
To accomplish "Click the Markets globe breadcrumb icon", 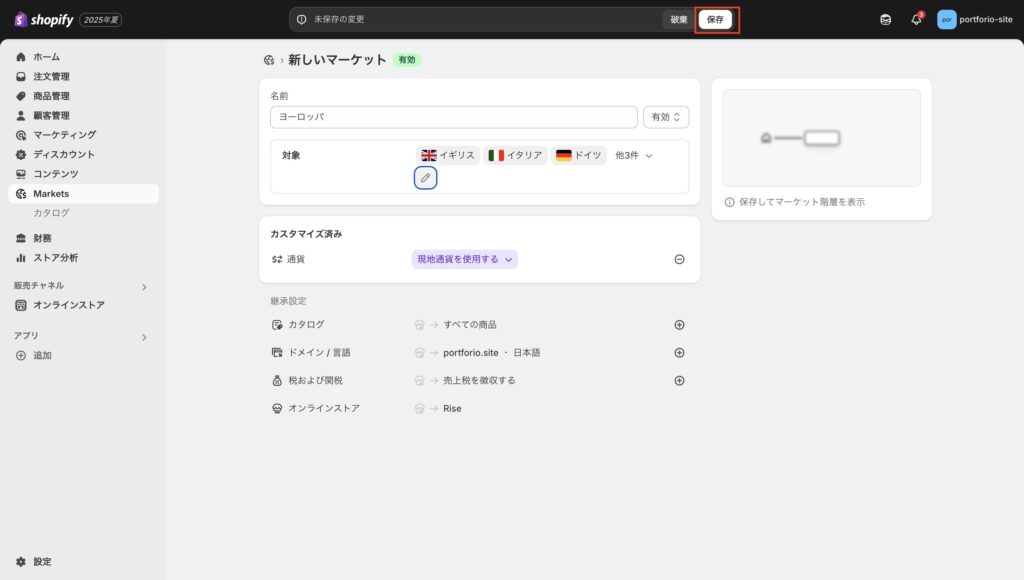I will tap(269, 60).
